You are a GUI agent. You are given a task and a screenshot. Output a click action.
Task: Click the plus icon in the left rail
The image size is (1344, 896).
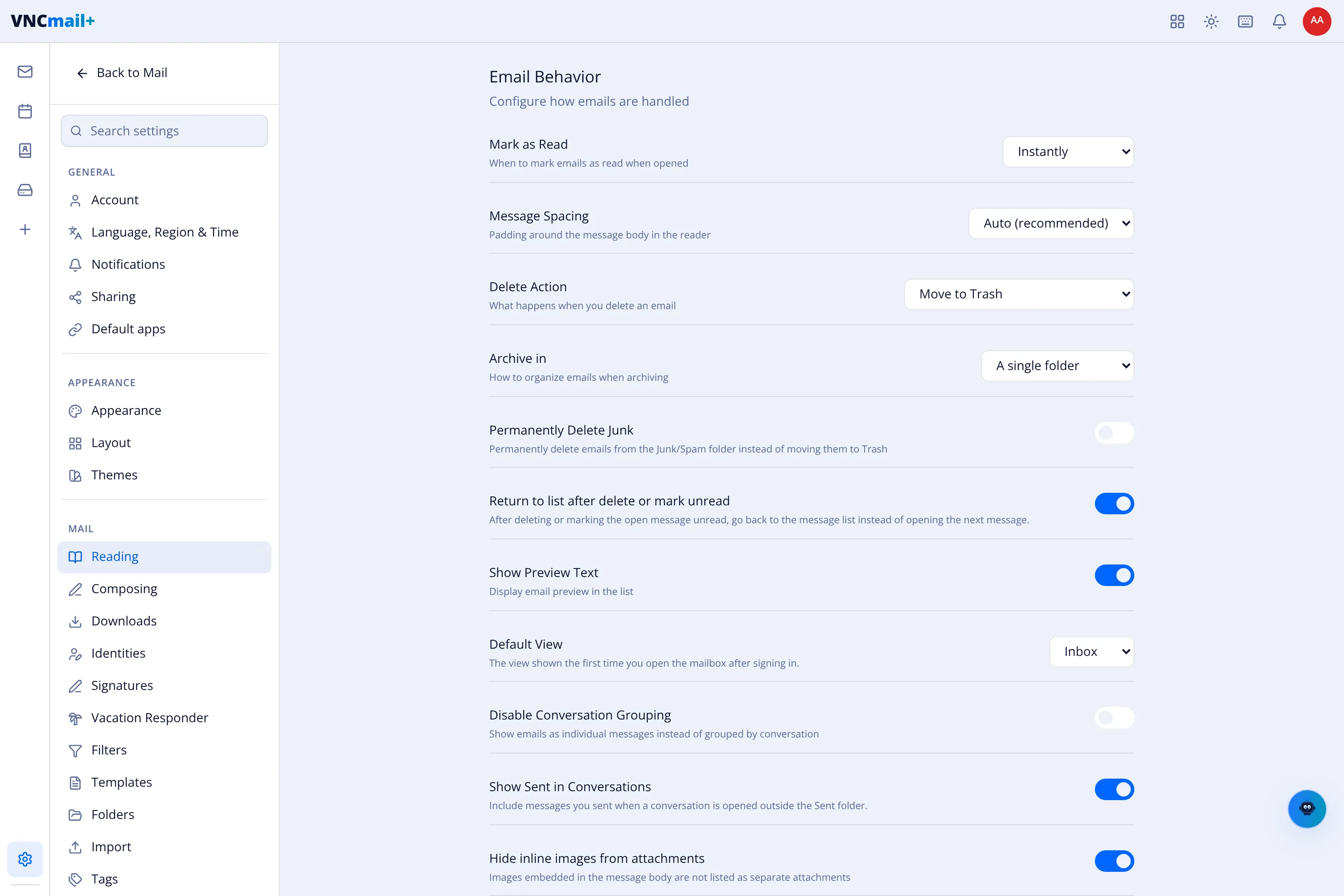(25, 229)
